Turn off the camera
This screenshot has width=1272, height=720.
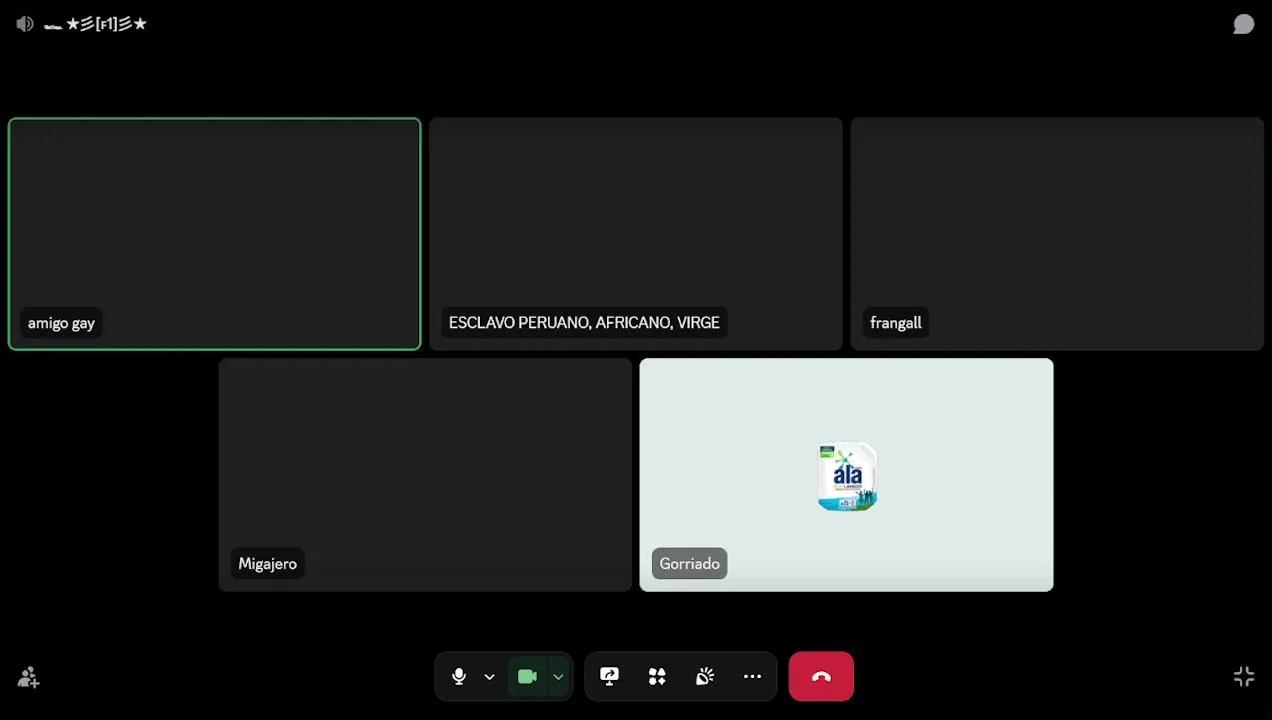tap(528, 677)
